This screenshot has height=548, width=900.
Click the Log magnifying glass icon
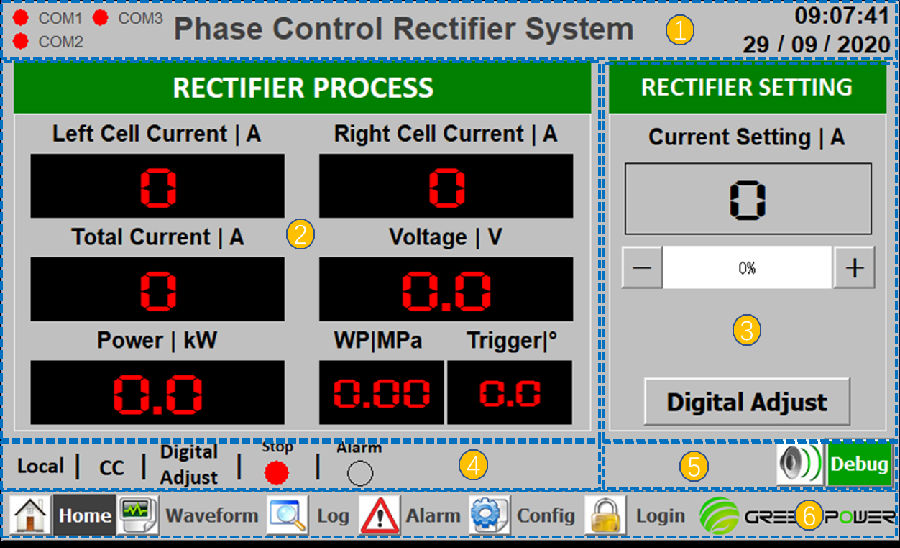click(287, 516)
